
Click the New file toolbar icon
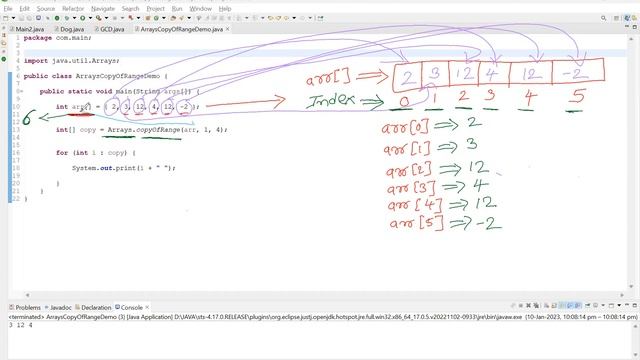click(x=5, y=18)
